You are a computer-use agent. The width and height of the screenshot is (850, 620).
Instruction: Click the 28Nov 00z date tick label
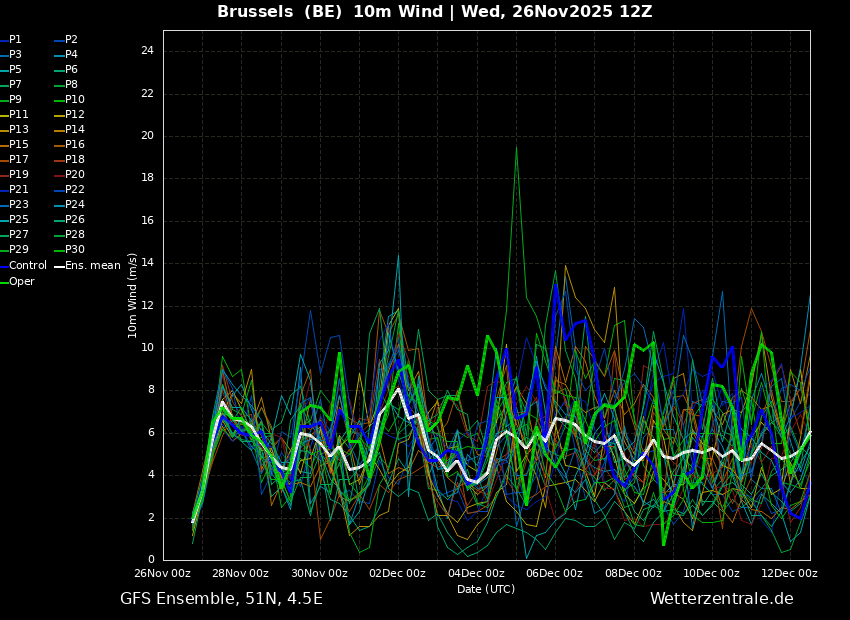pos(240,573)
